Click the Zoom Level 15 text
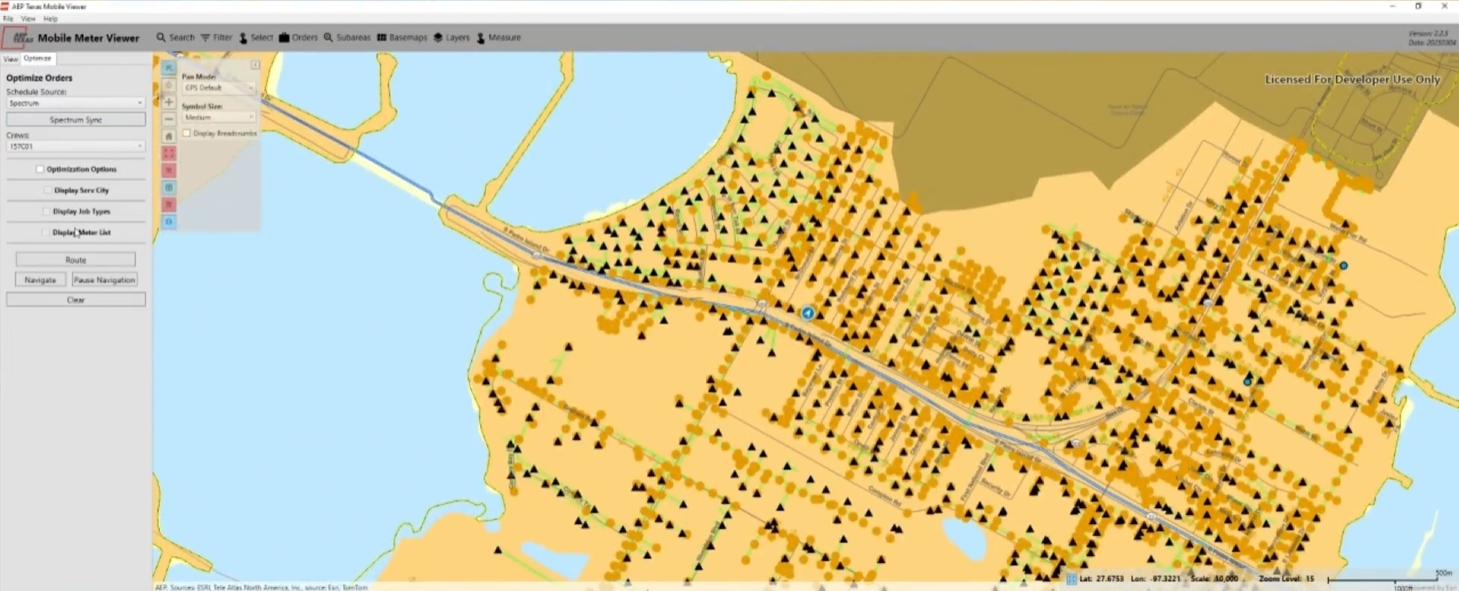 [1286, 579]
